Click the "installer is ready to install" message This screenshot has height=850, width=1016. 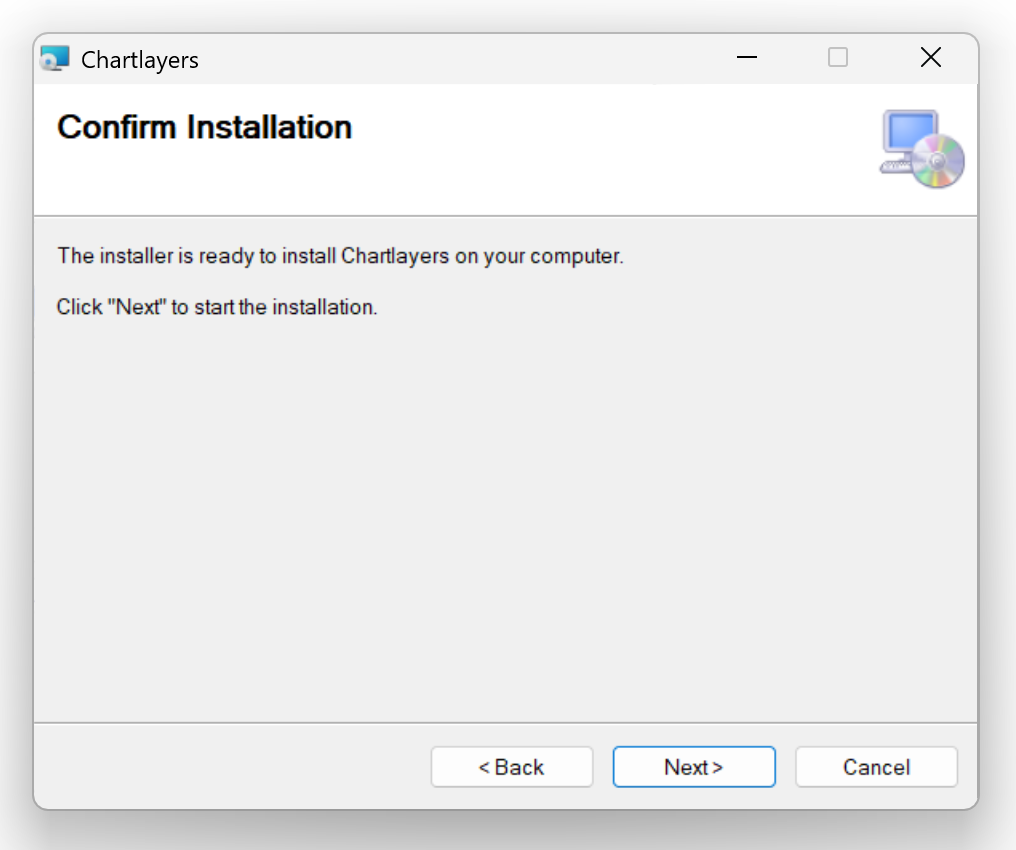pos(340,256)
